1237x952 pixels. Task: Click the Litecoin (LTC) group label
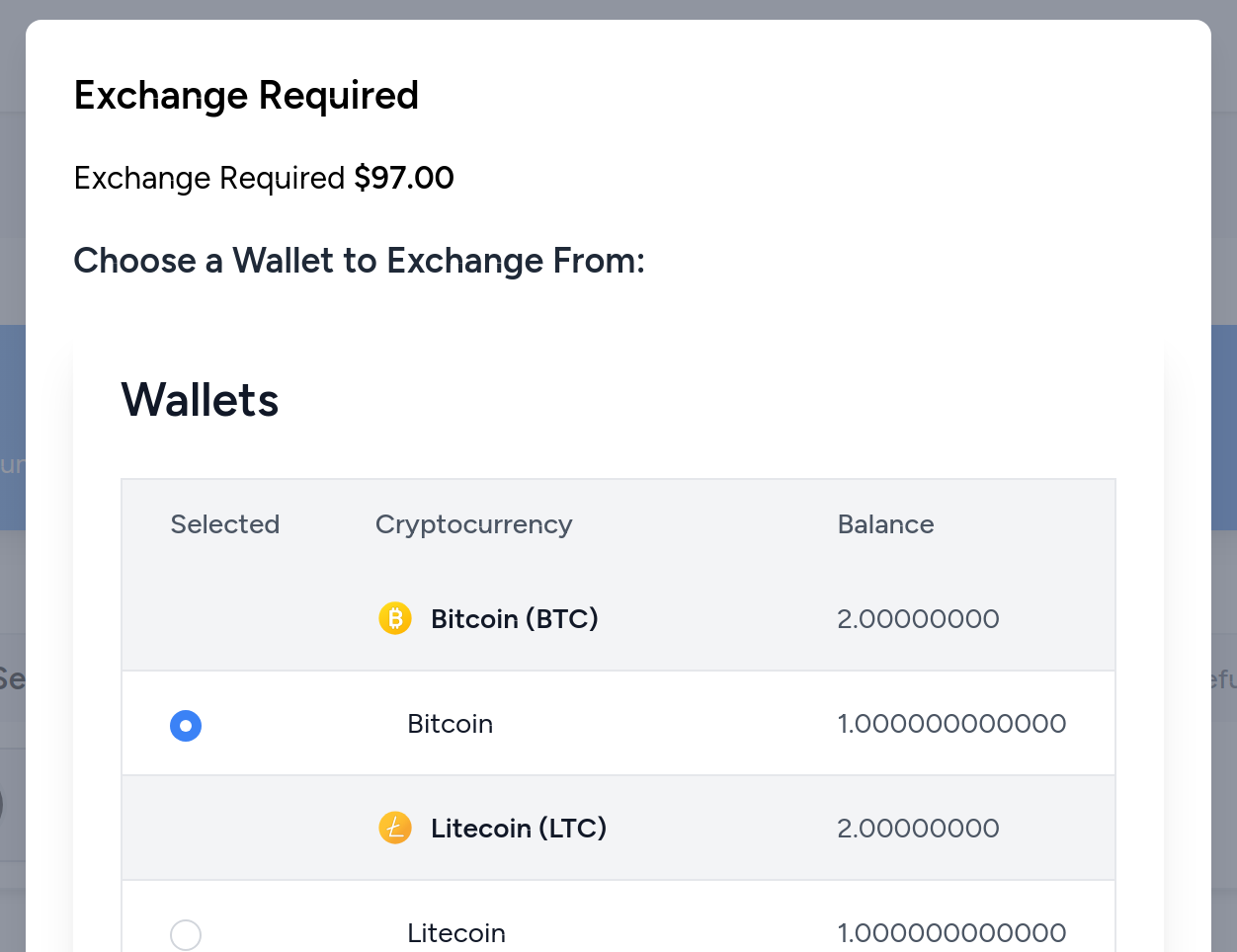point(519,828)
